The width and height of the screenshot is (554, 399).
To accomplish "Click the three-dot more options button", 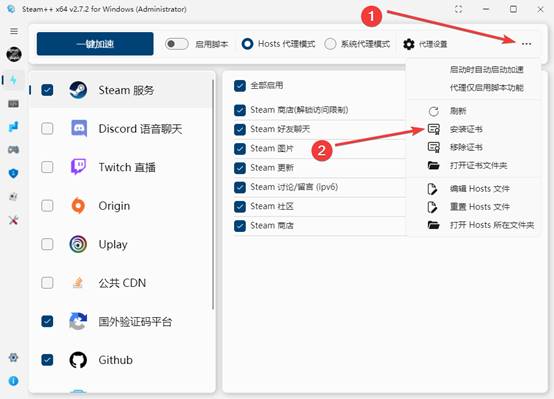I will (526, 44).
